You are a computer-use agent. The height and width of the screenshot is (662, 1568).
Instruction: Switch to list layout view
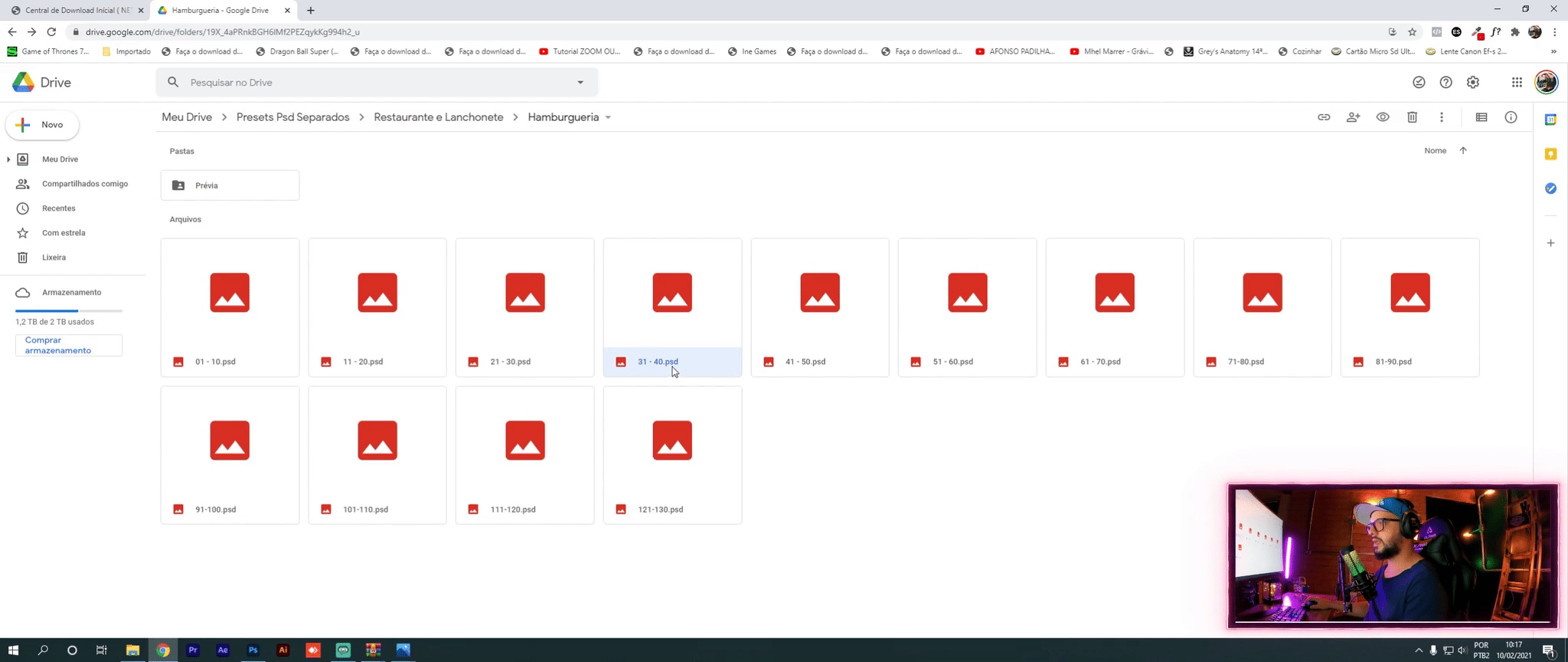click(x=1481, y=117)
